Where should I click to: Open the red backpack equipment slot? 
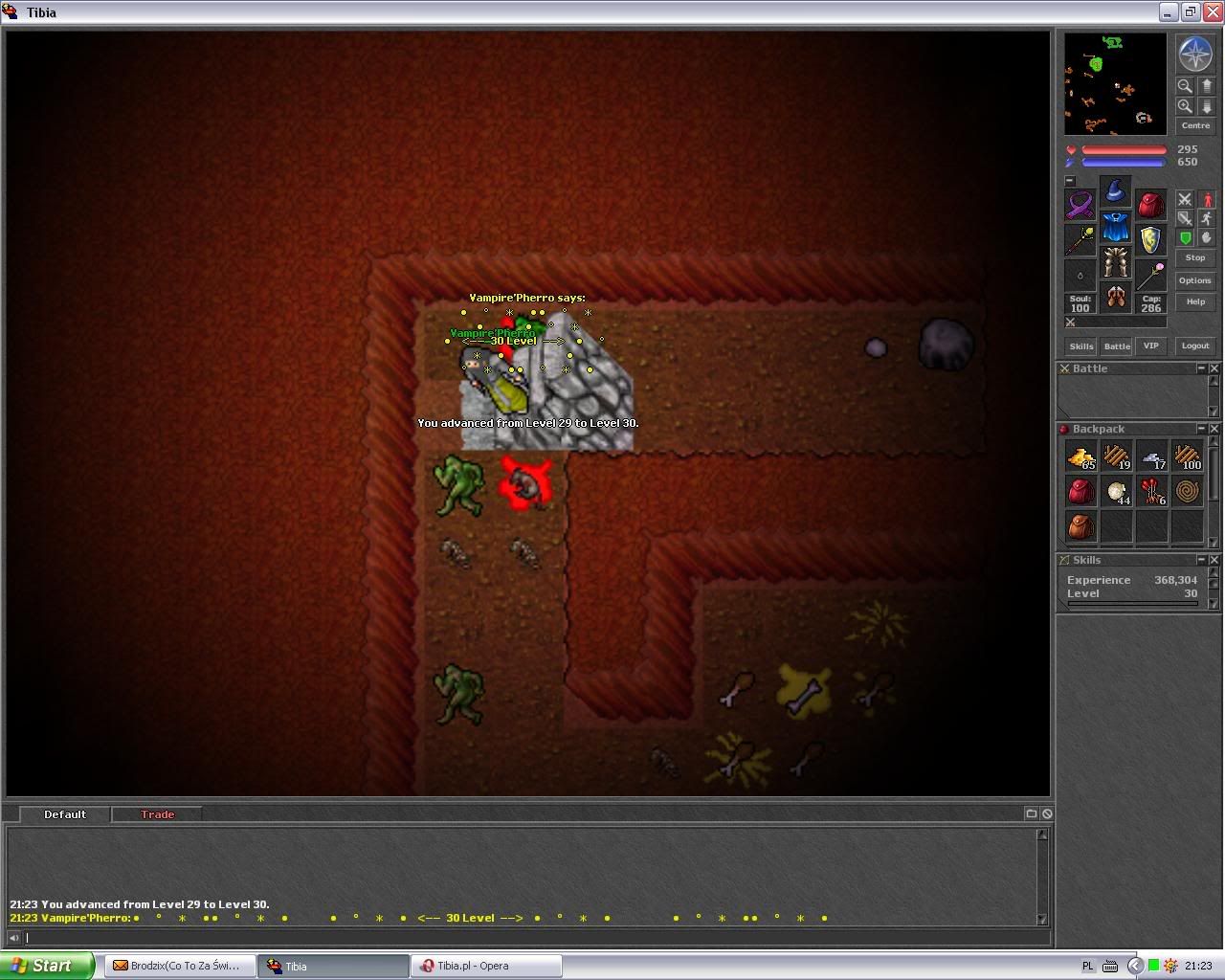(1150, 205)
